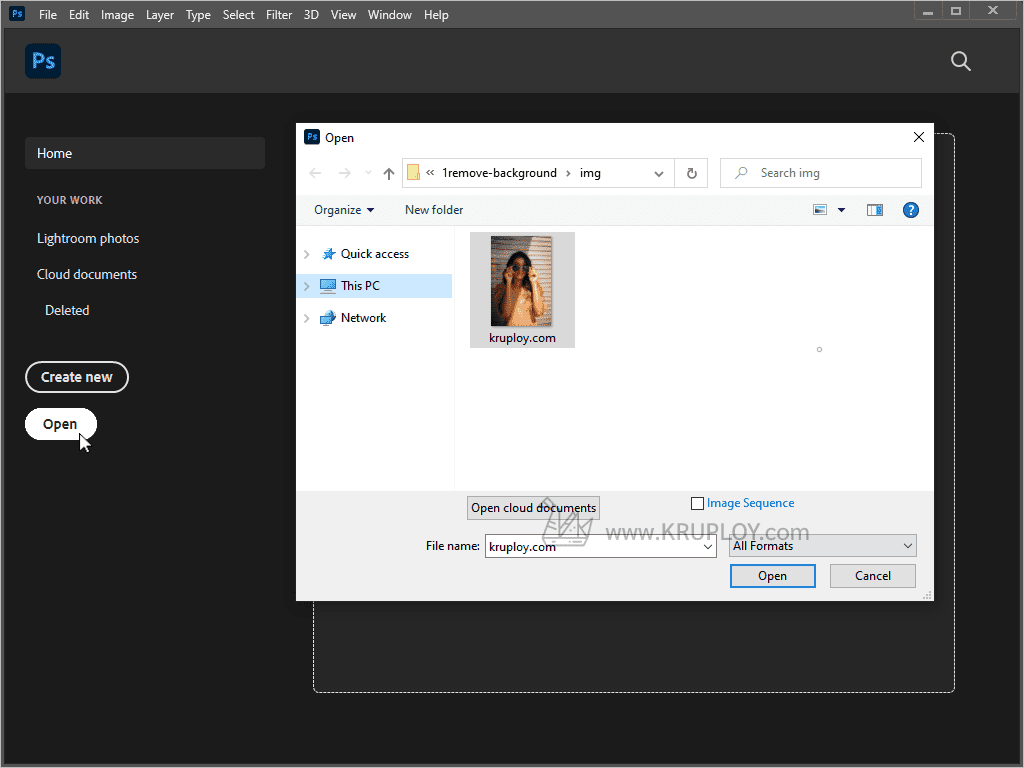Click the Search img field
The image size is (1024, 768).
[x=821, y=173]
